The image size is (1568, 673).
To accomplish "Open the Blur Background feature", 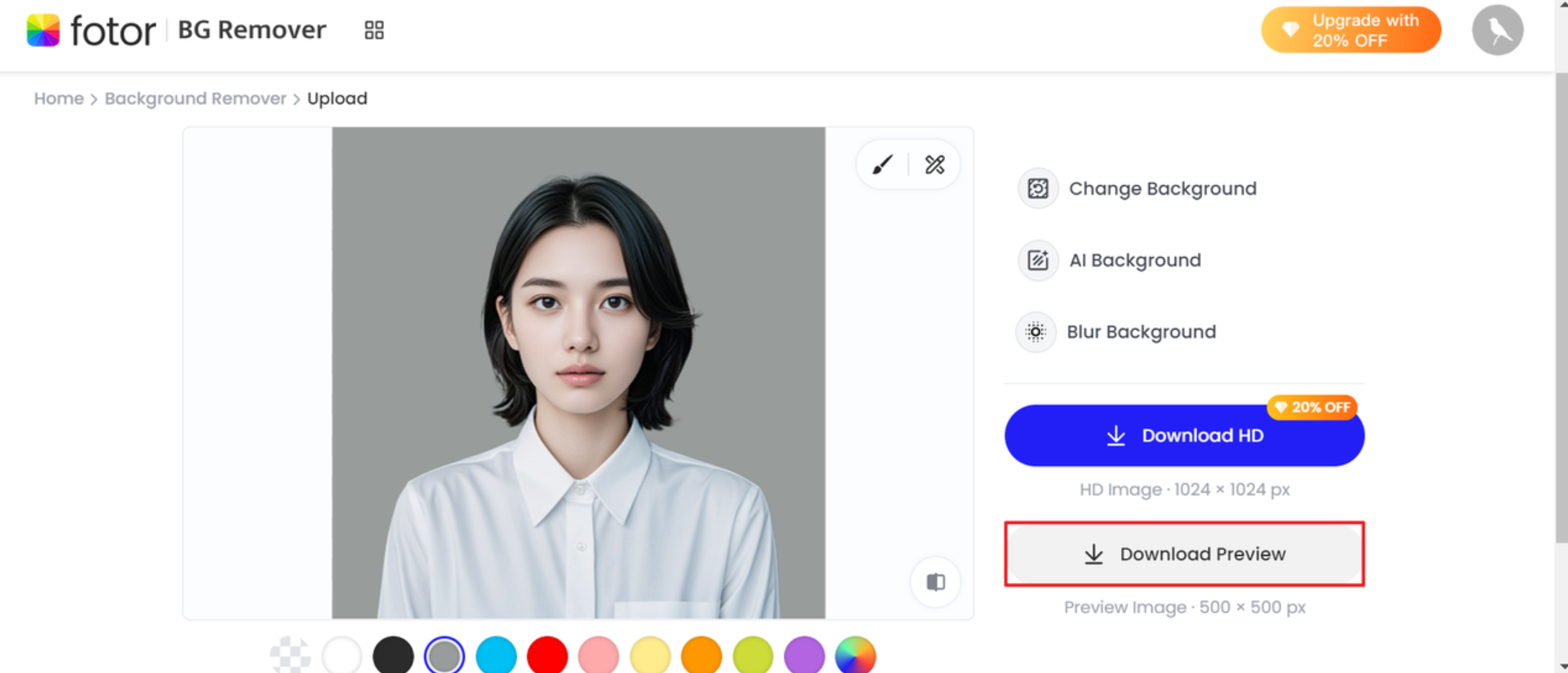I will 1141,332.
